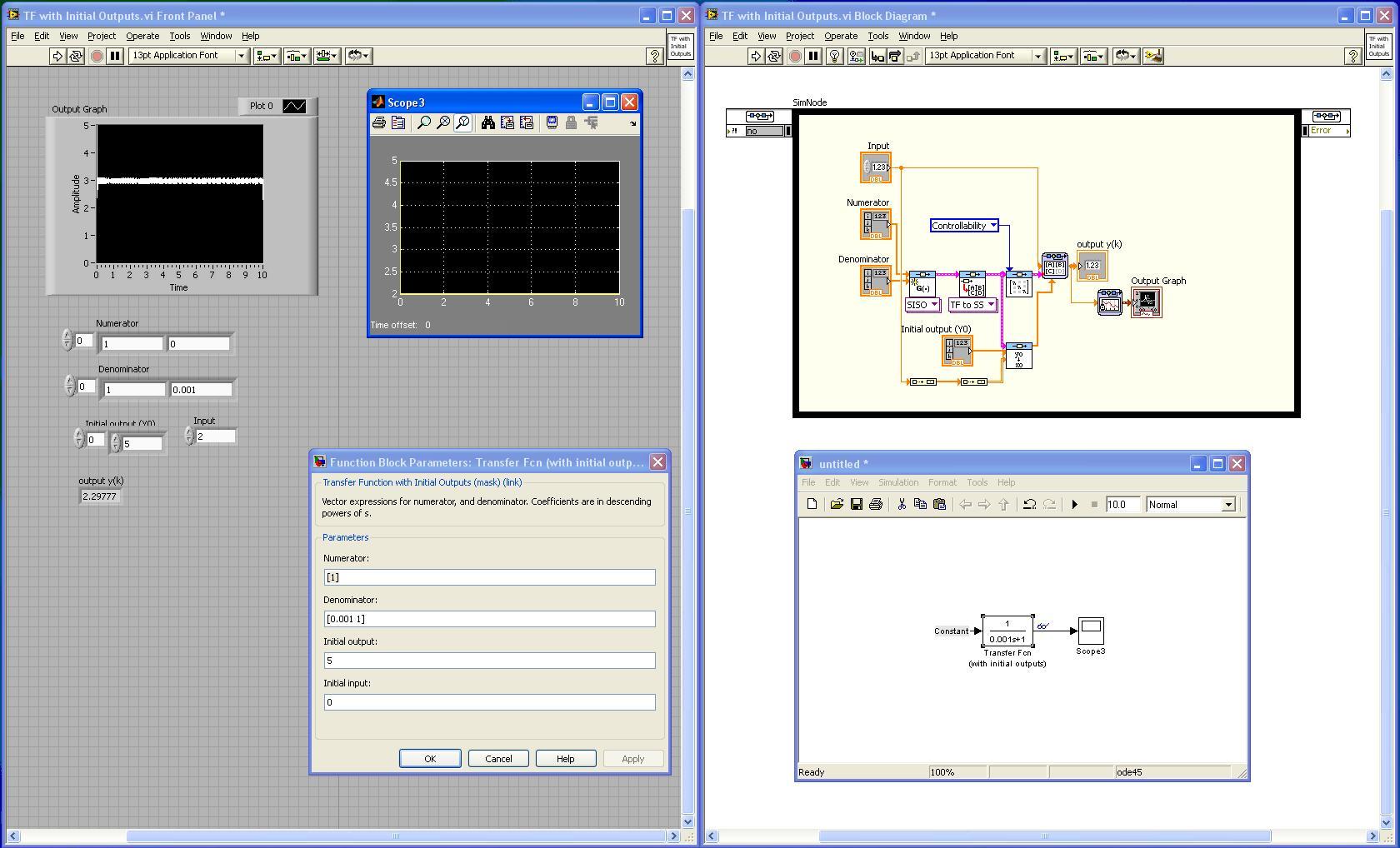The width and height of the screenshot is (1400, 848).
Task: Click Print icon in Scope3 window
Action: click(379, 122)
